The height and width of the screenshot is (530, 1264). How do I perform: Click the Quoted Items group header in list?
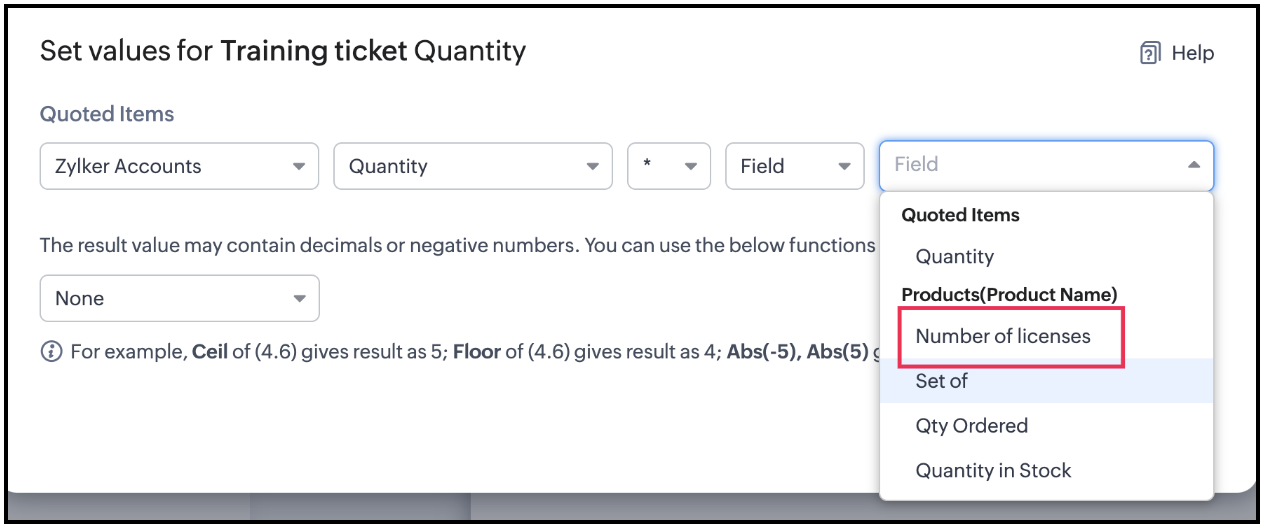pos(960,215)
